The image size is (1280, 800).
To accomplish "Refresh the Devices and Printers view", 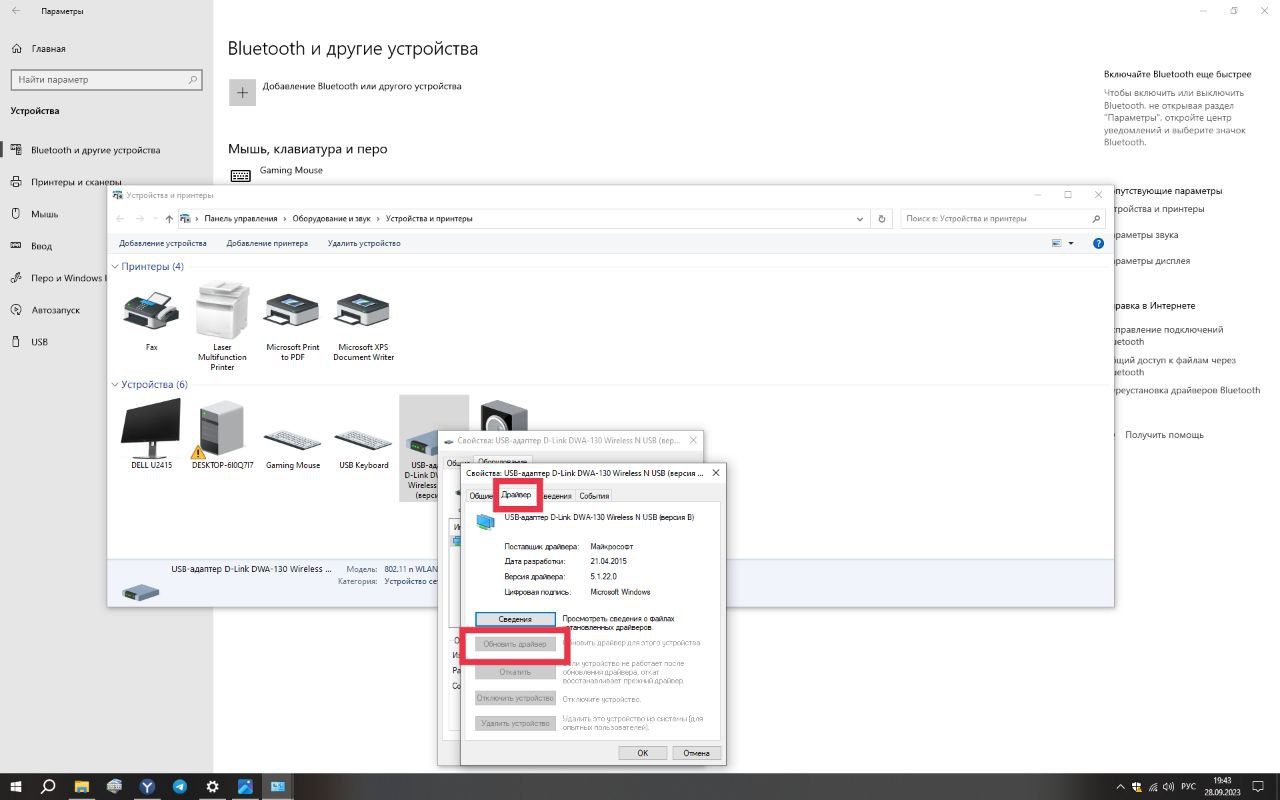I will (882, 219).
